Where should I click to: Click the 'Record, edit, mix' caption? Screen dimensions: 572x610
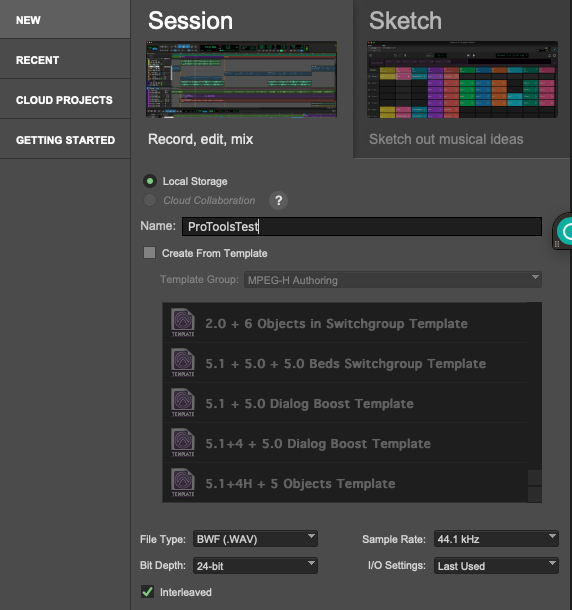pyautogui.click(x=200, y=139)
